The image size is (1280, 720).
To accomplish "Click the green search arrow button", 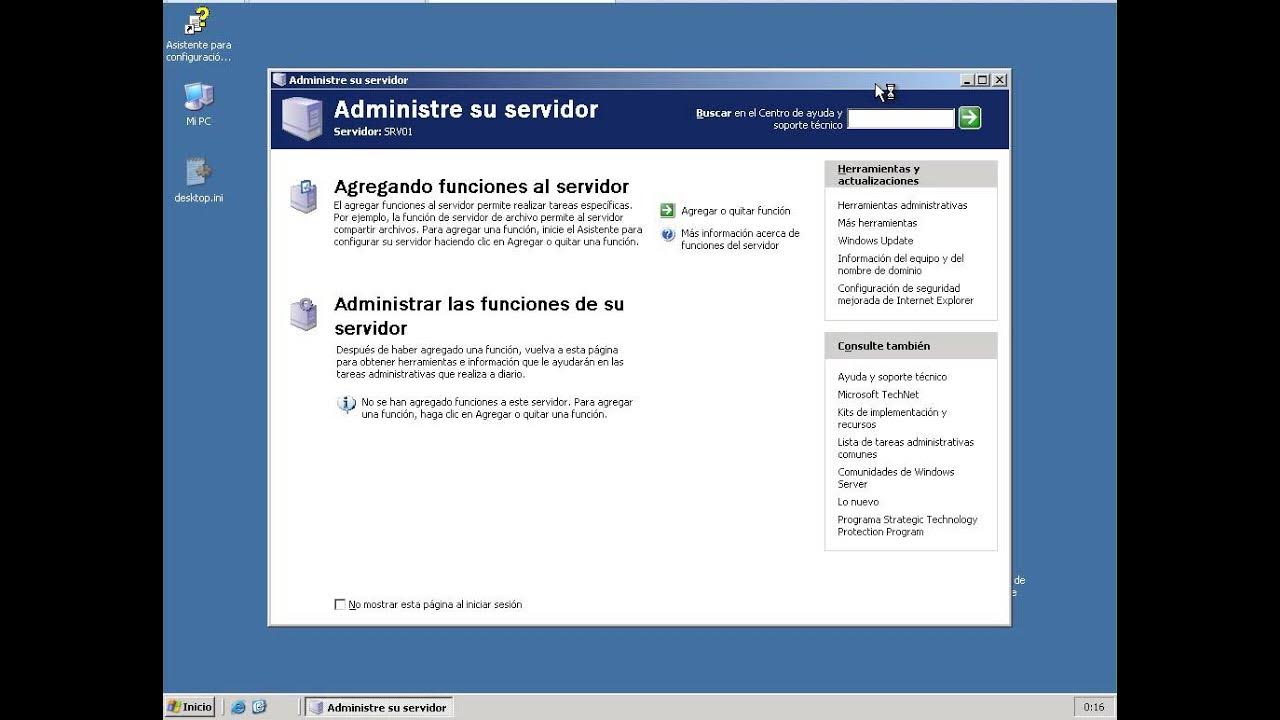I will click(x=969, y=118).
